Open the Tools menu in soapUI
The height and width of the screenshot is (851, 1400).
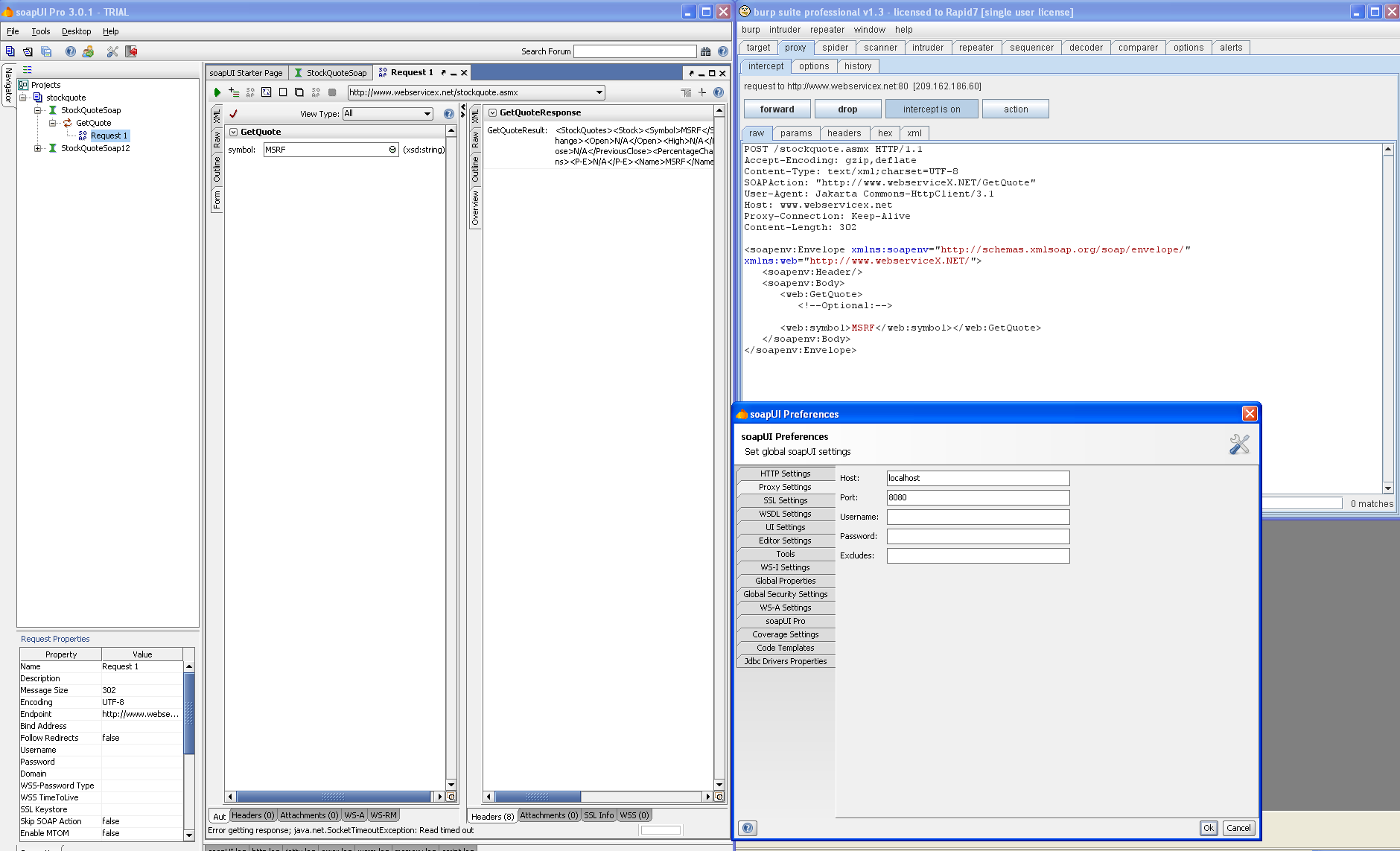[40, 31]
